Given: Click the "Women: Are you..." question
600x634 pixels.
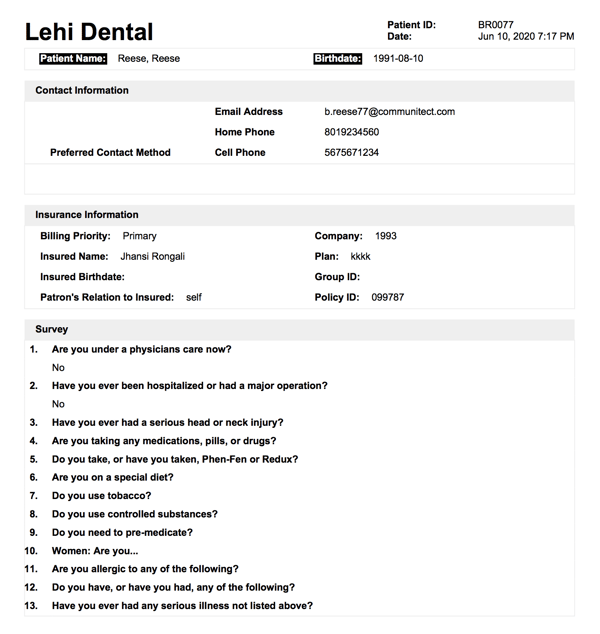Looking at the screenshot, I should pyautogui.click(x=96, y=551).
